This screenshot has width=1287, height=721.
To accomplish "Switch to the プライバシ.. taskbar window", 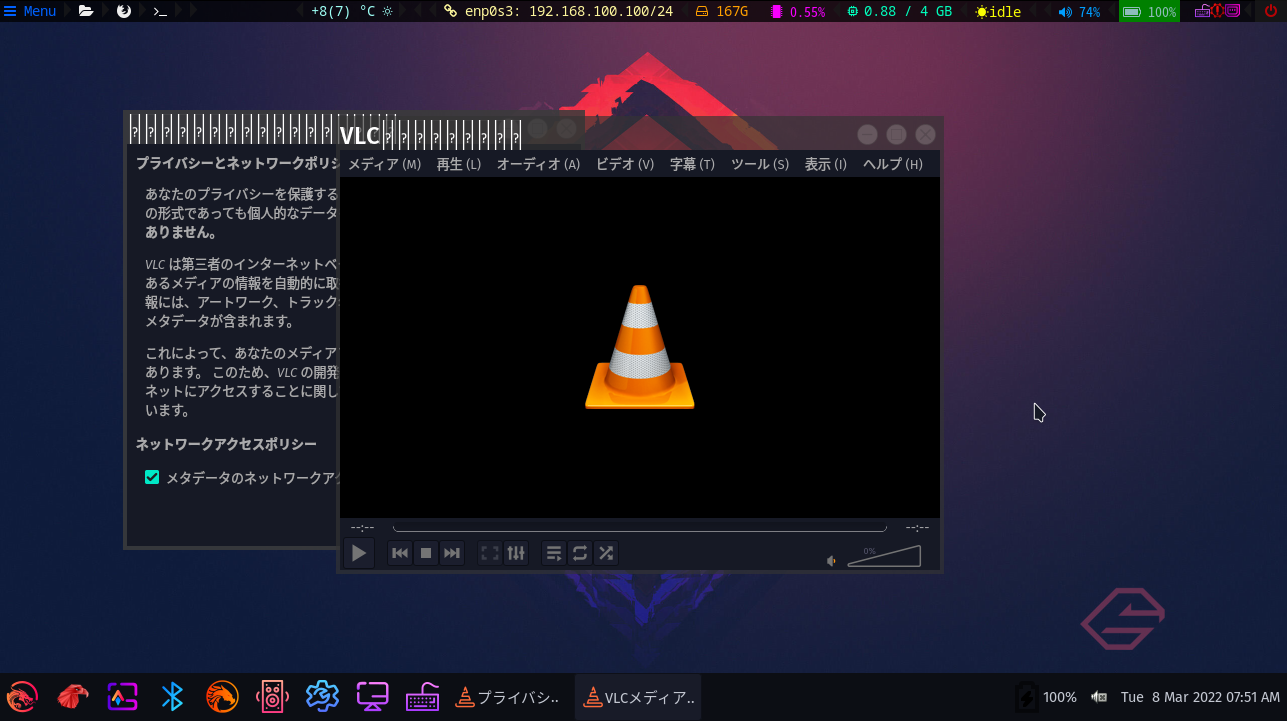I will click(x=510, y=697).
